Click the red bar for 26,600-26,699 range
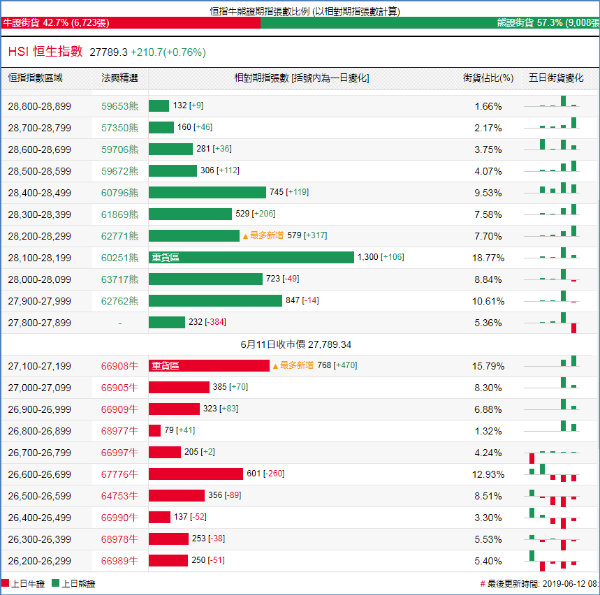The image size is (600, 595). click(x=196, y=474)
